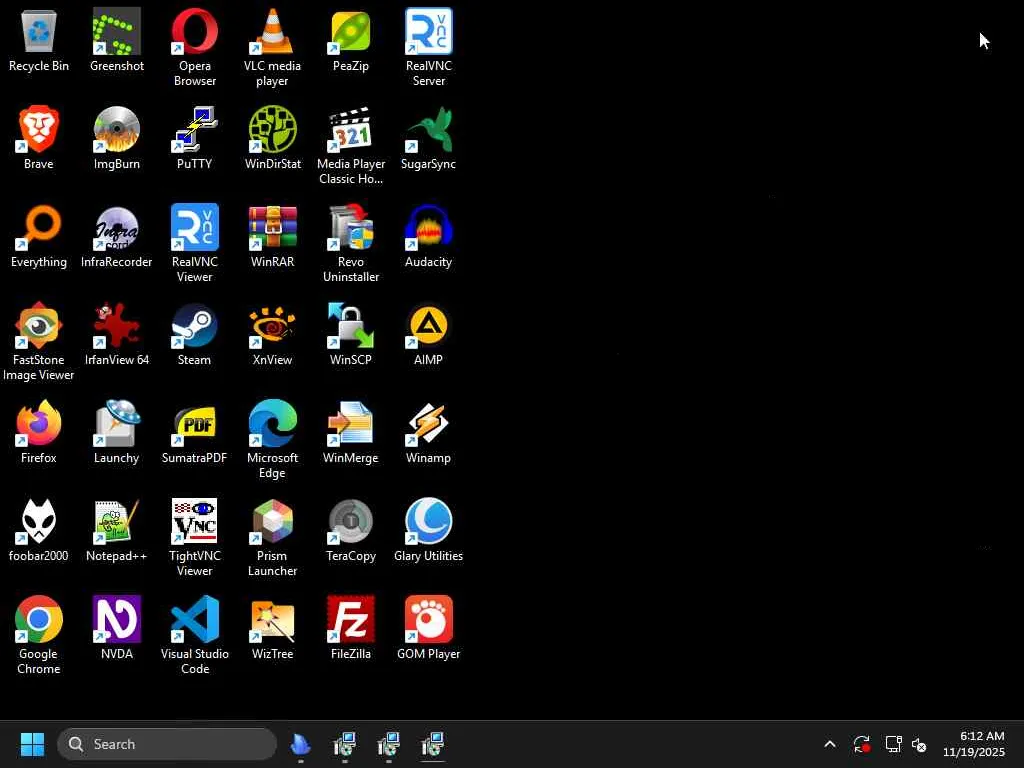This screenshot has height=768, width=1024.
Task: Open Firefox desktop shortcut
Action: point(39,432)
